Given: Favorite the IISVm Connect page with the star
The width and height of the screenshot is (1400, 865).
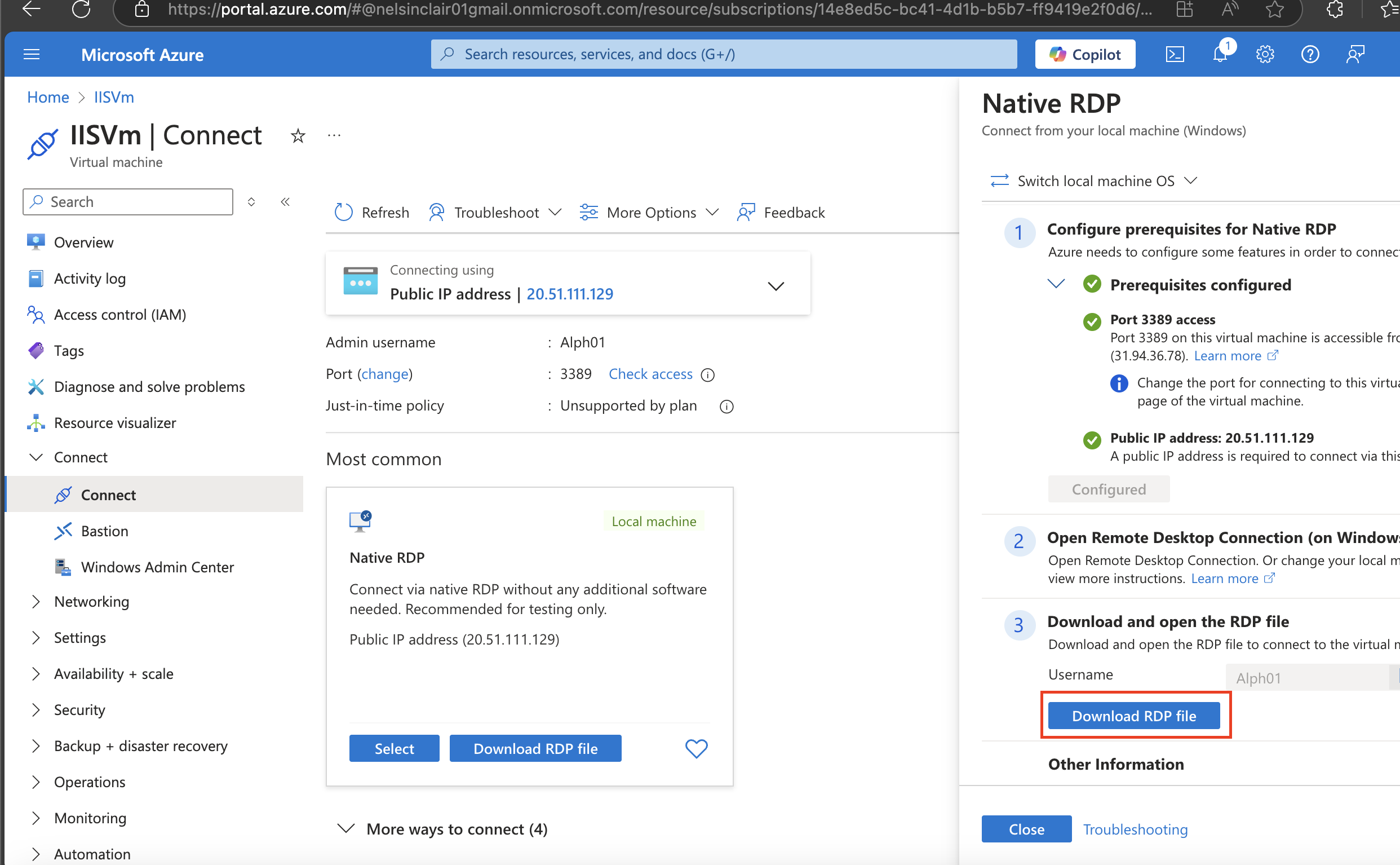Looking at the screenshot, I should 298,136.
